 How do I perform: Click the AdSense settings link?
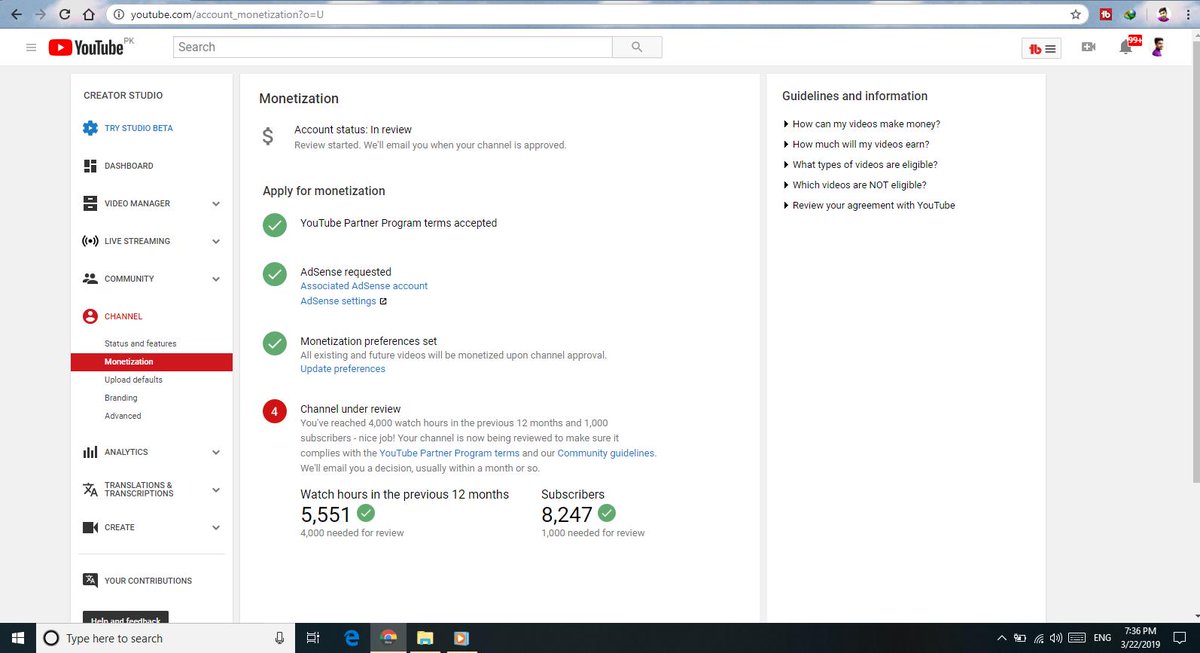(338, 301)
